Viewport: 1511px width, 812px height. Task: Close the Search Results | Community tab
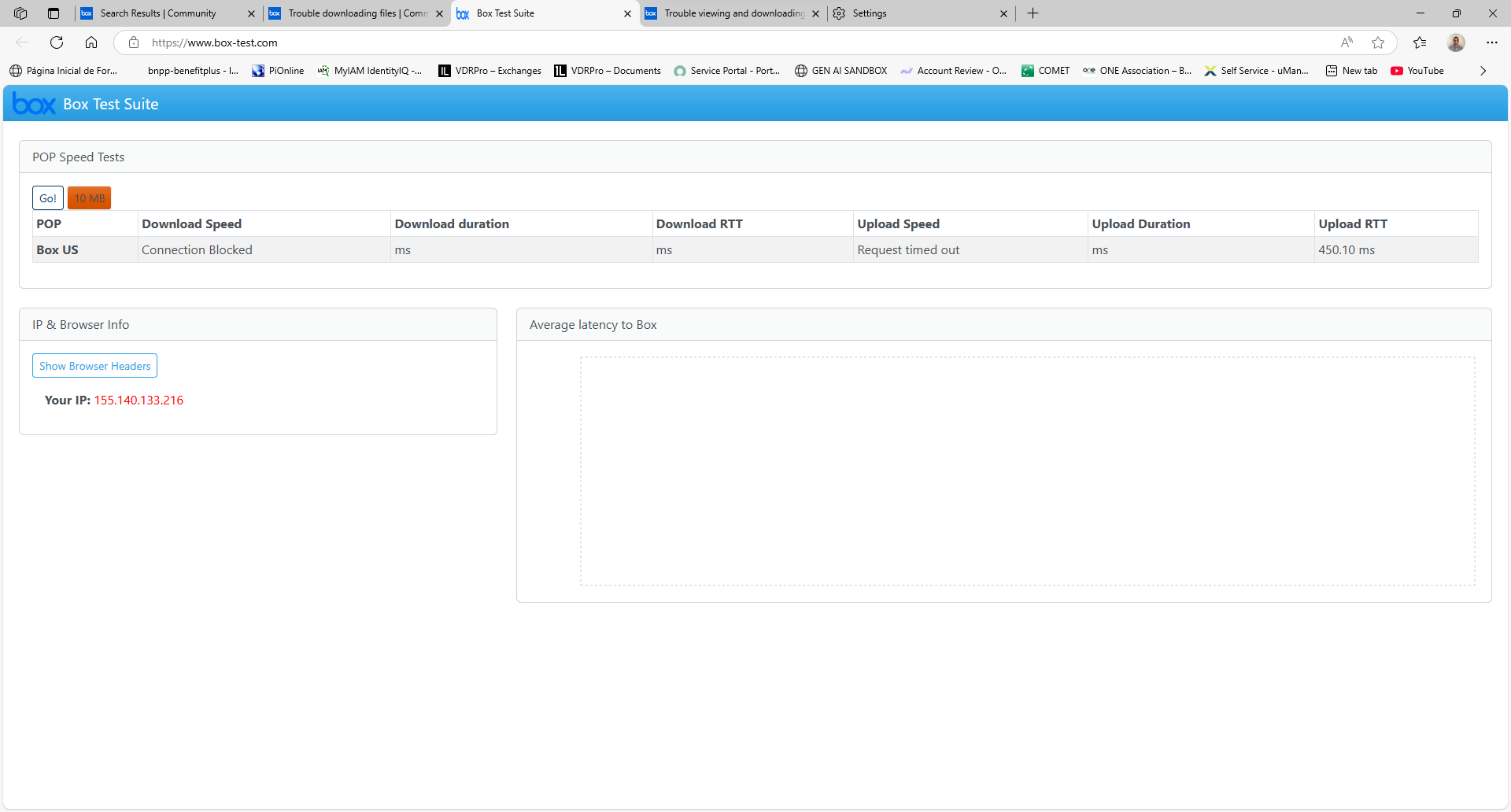(251, 13)
